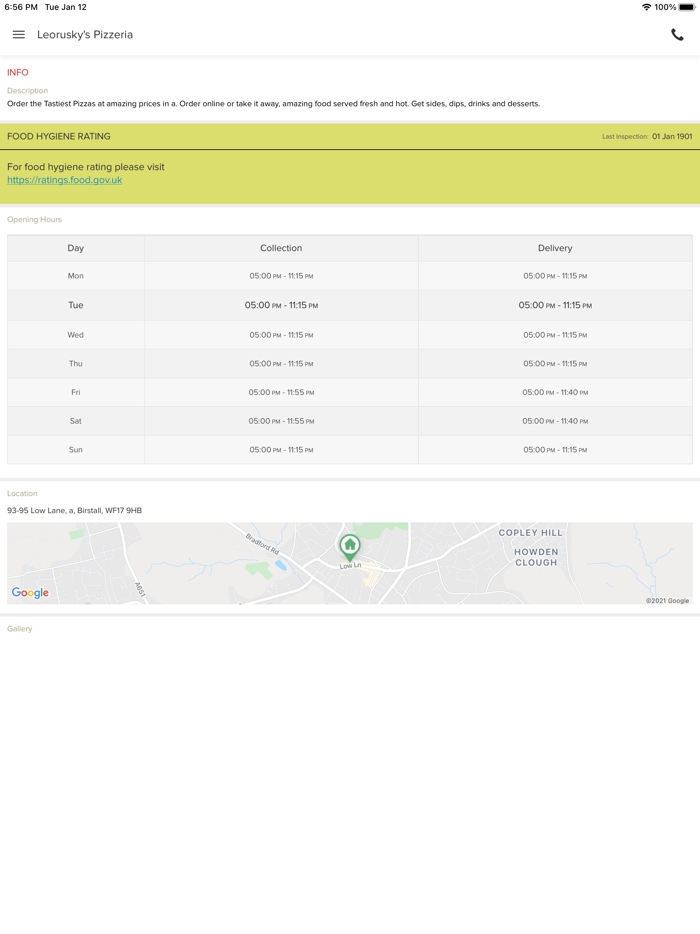Click the HOWDEN CLOUGH map label
The height and width of the screenshot is (934, 700).
(536, 557)
